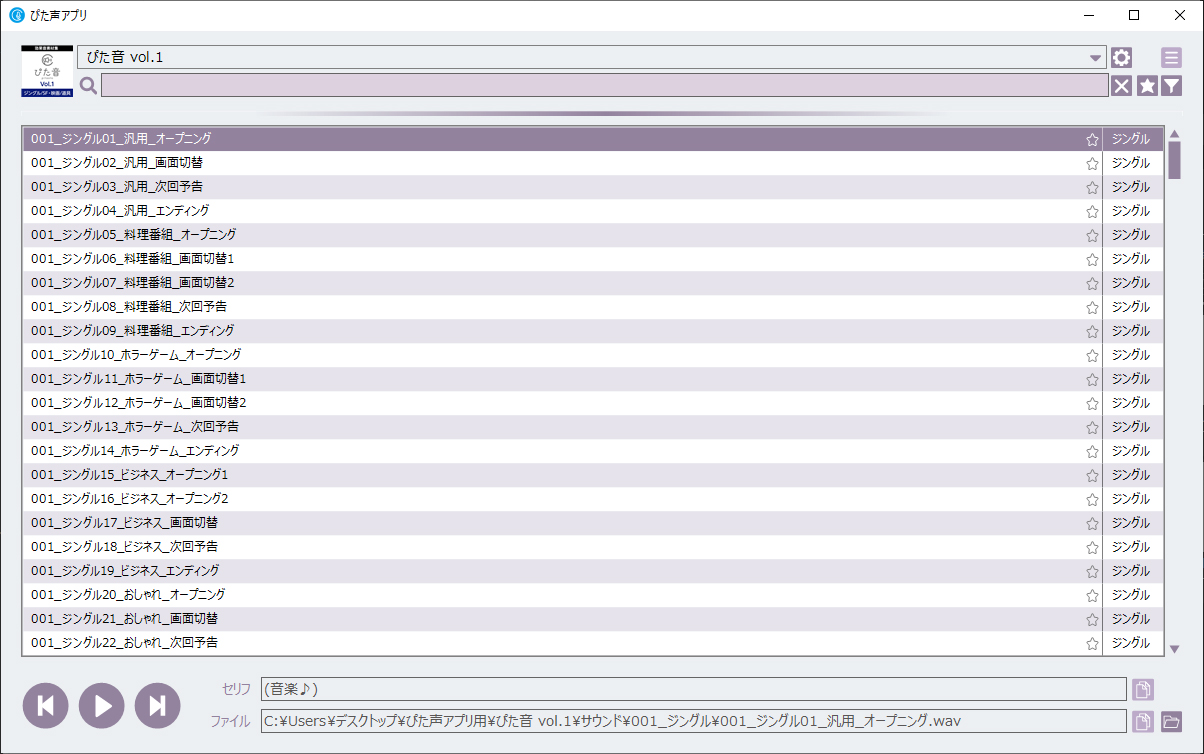The image size is (1204, 754).
Task: Open settings with the gear icon
Action: 1121,58
